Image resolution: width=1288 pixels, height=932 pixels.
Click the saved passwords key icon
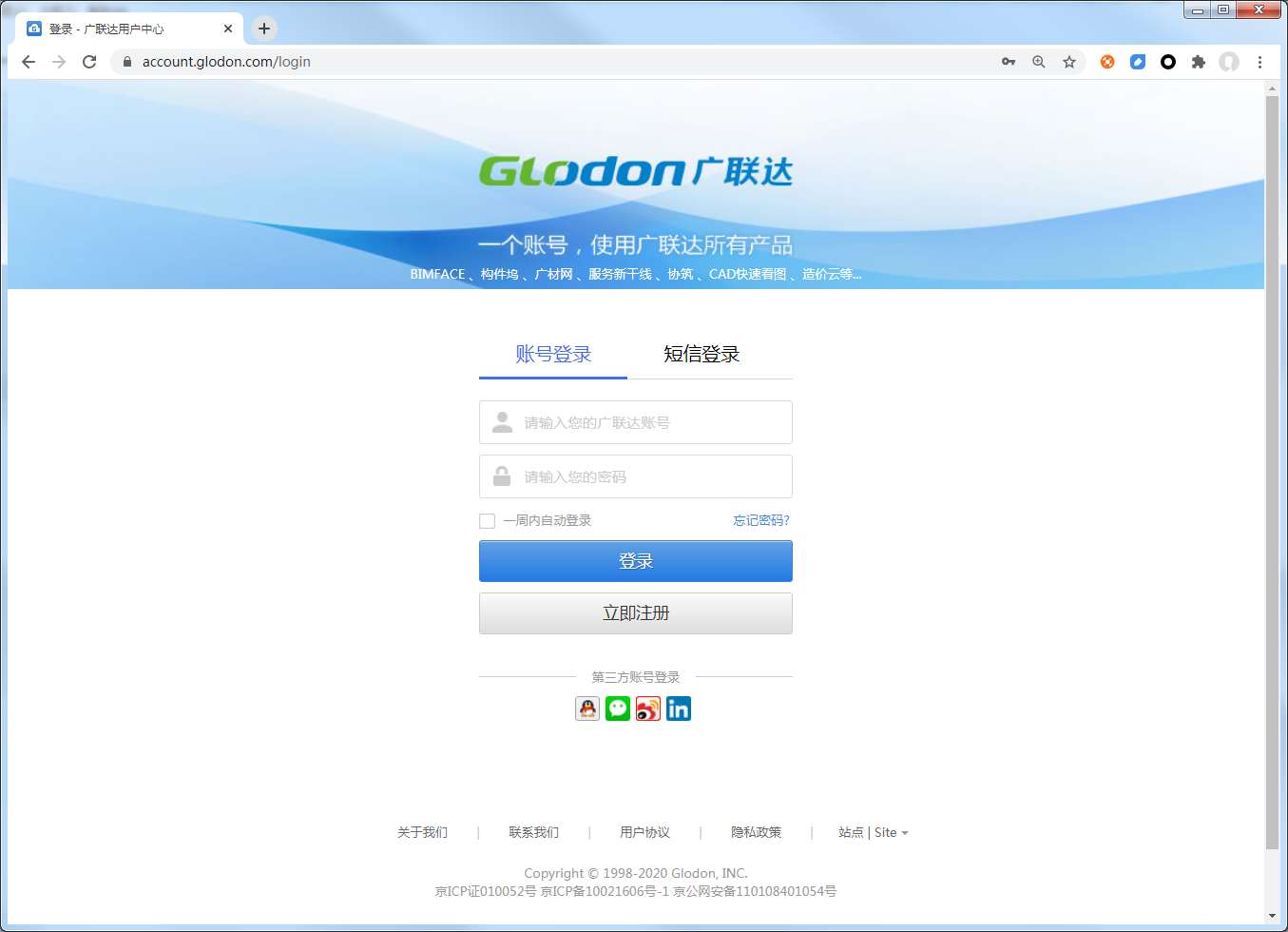(1009, 62)
